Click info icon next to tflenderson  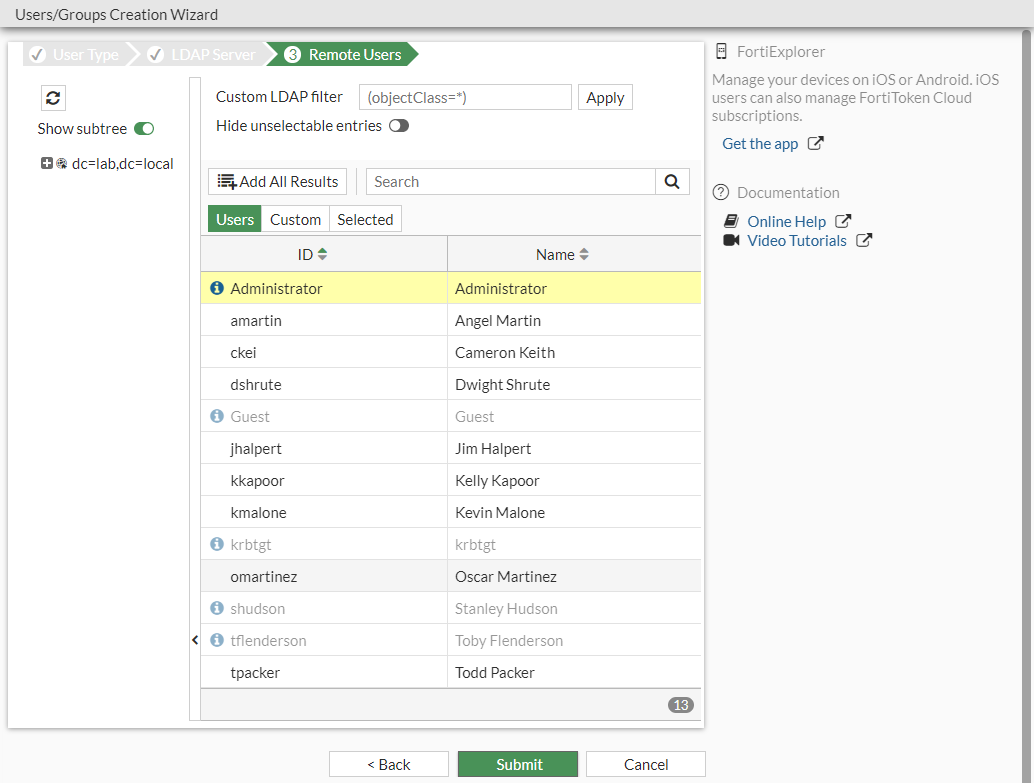217,641
